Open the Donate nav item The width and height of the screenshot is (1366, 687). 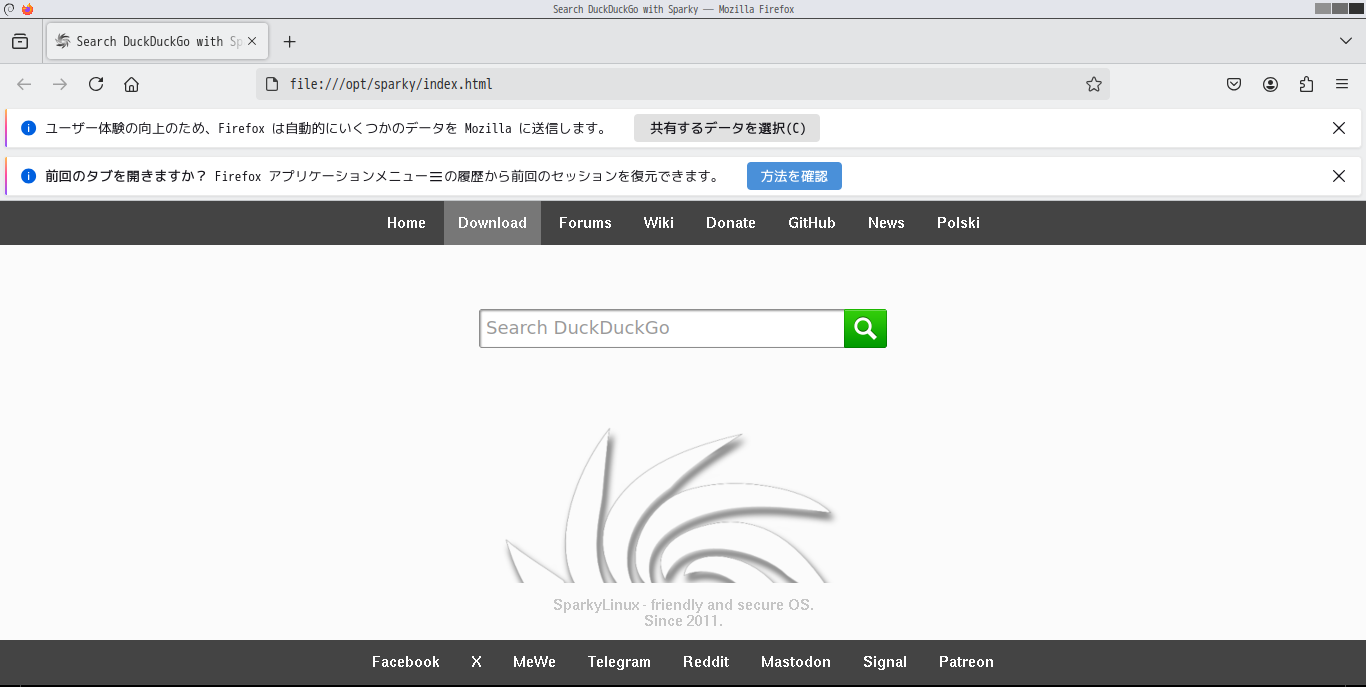point(731,223)
